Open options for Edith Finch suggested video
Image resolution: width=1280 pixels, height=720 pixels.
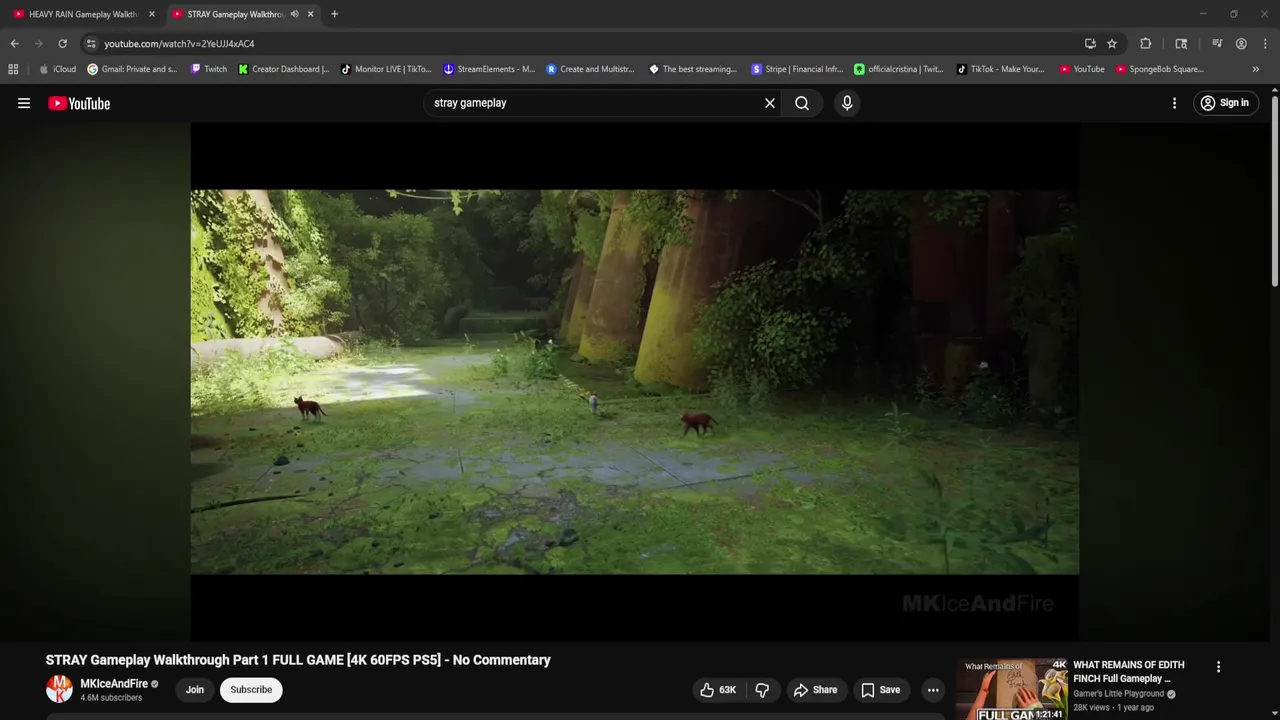pyautogui.click(x=1218, y=667)
